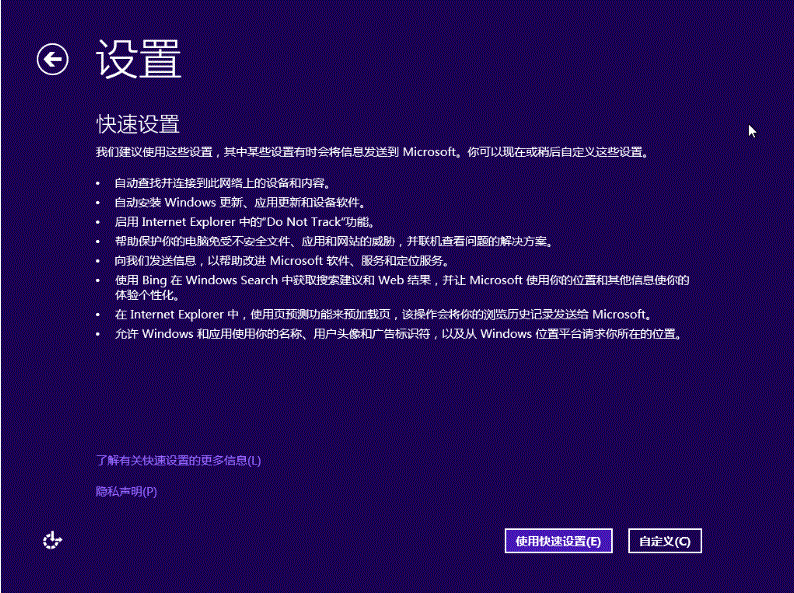
Task: Click the 使用快速设置(E) button
Action: point(557,541)
